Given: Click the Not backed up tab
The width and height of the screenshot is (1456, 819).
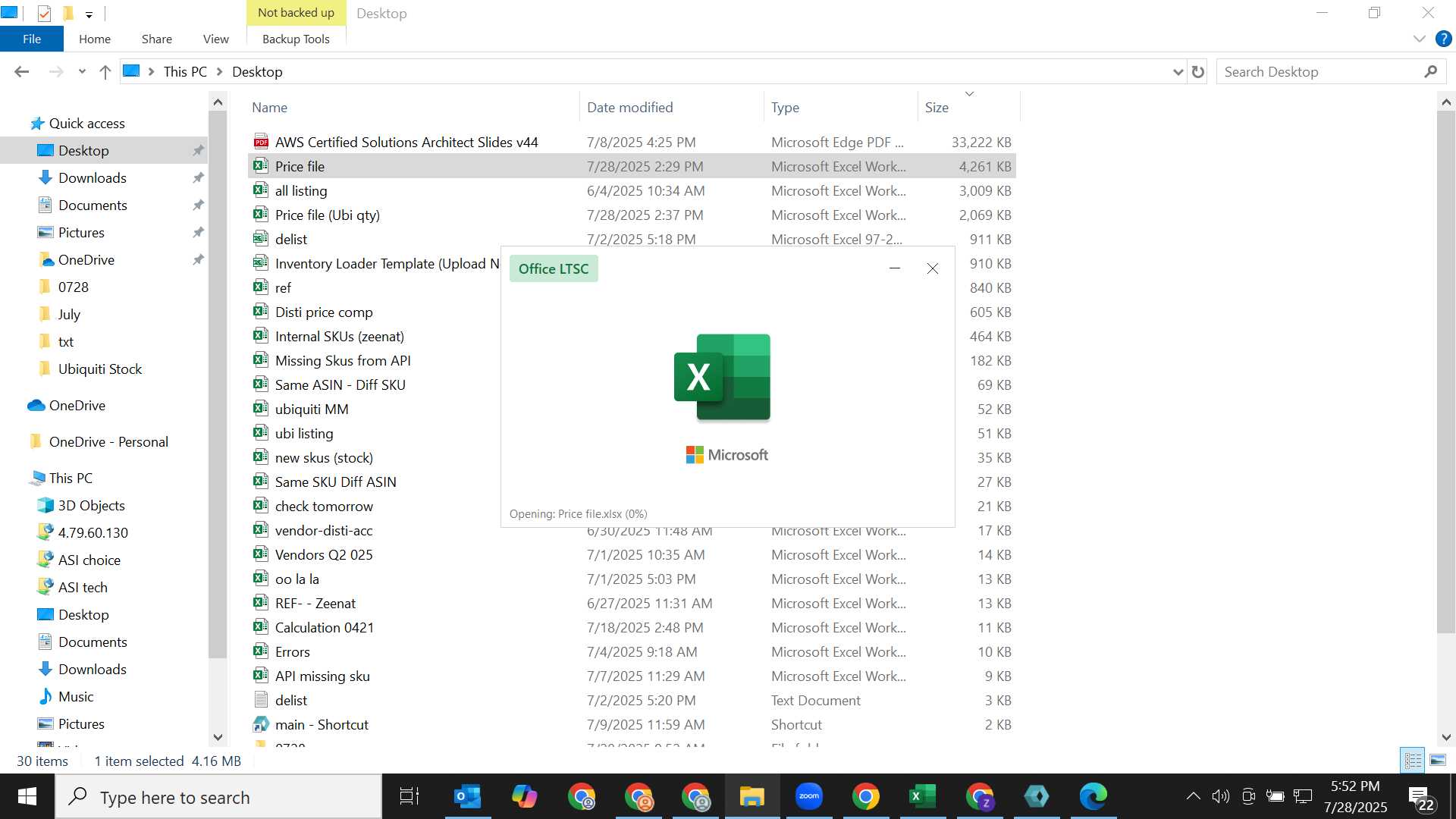Looking at the screenshot, I should coord(296,13).
